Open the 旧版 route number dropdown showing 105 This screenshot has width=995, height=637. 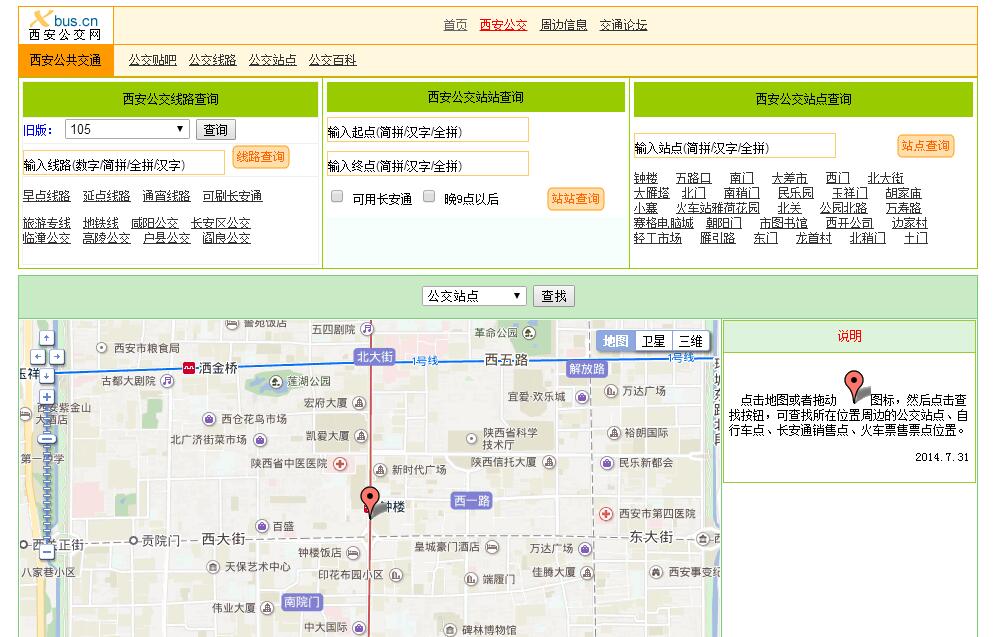click(127, 129)
